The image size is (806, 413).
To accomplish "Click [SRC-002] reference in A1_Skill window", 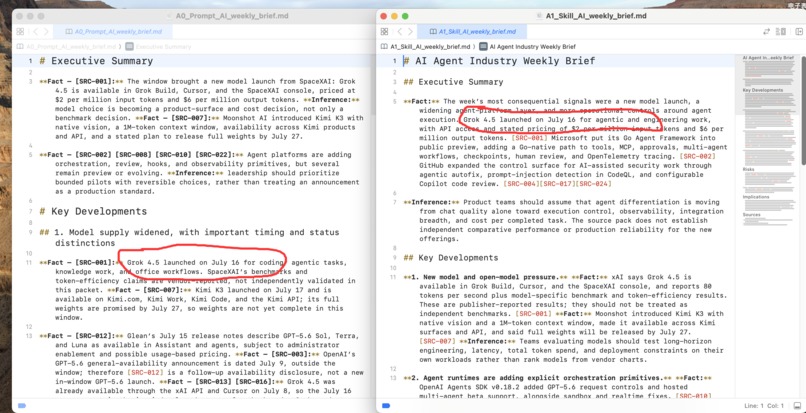I will coord(698,156).
